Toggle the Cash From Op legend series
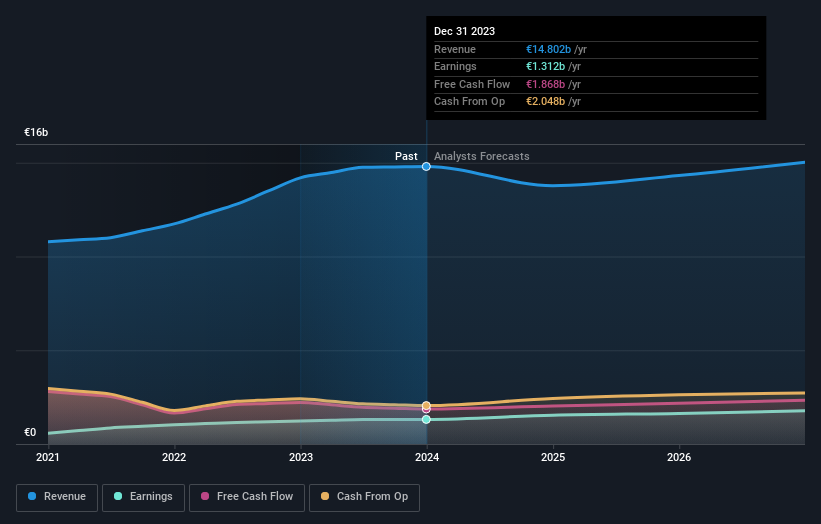 (x=364, y=497)
